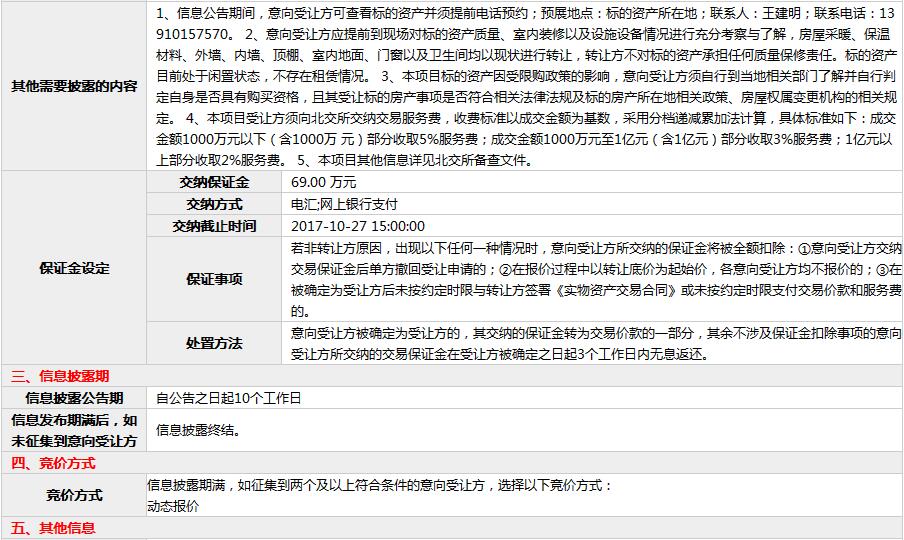Select the 自公告之日起10个工作日 value
The image size is (904, 540).
(x=228, y=398)
